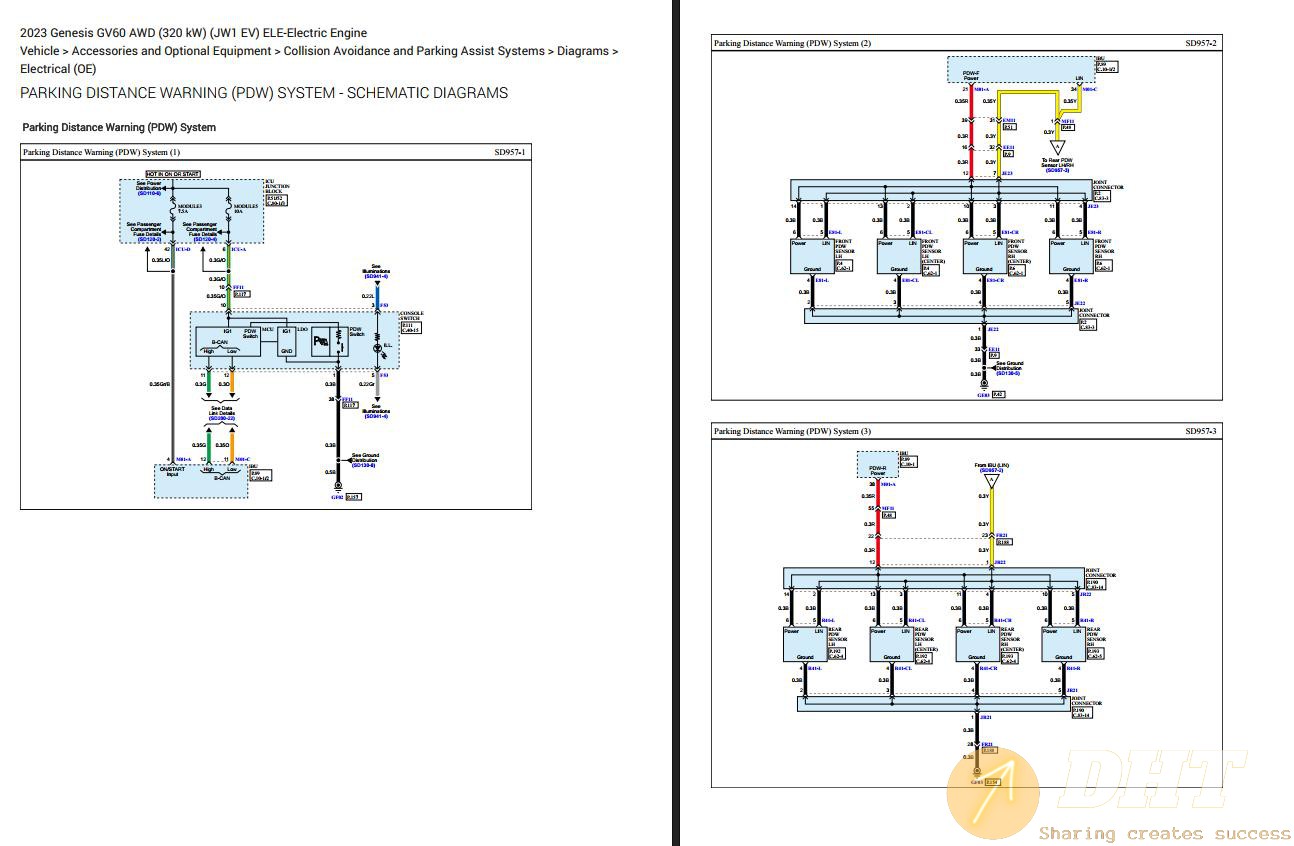
Task: Click the 'REAR PDW SENSOR LH (CENTER)' label
Action: click(925, 638)
